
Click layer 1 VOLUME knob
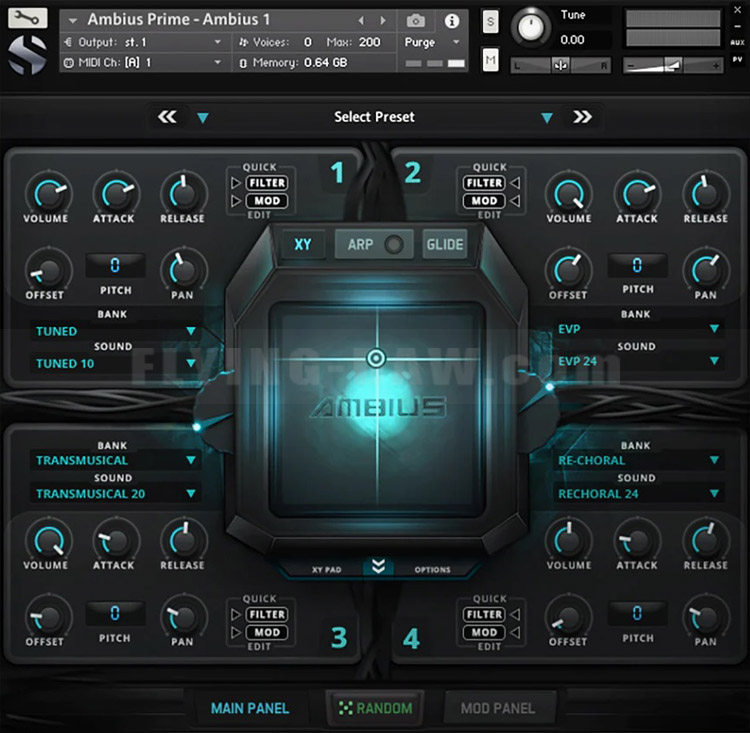coord(48,194)
